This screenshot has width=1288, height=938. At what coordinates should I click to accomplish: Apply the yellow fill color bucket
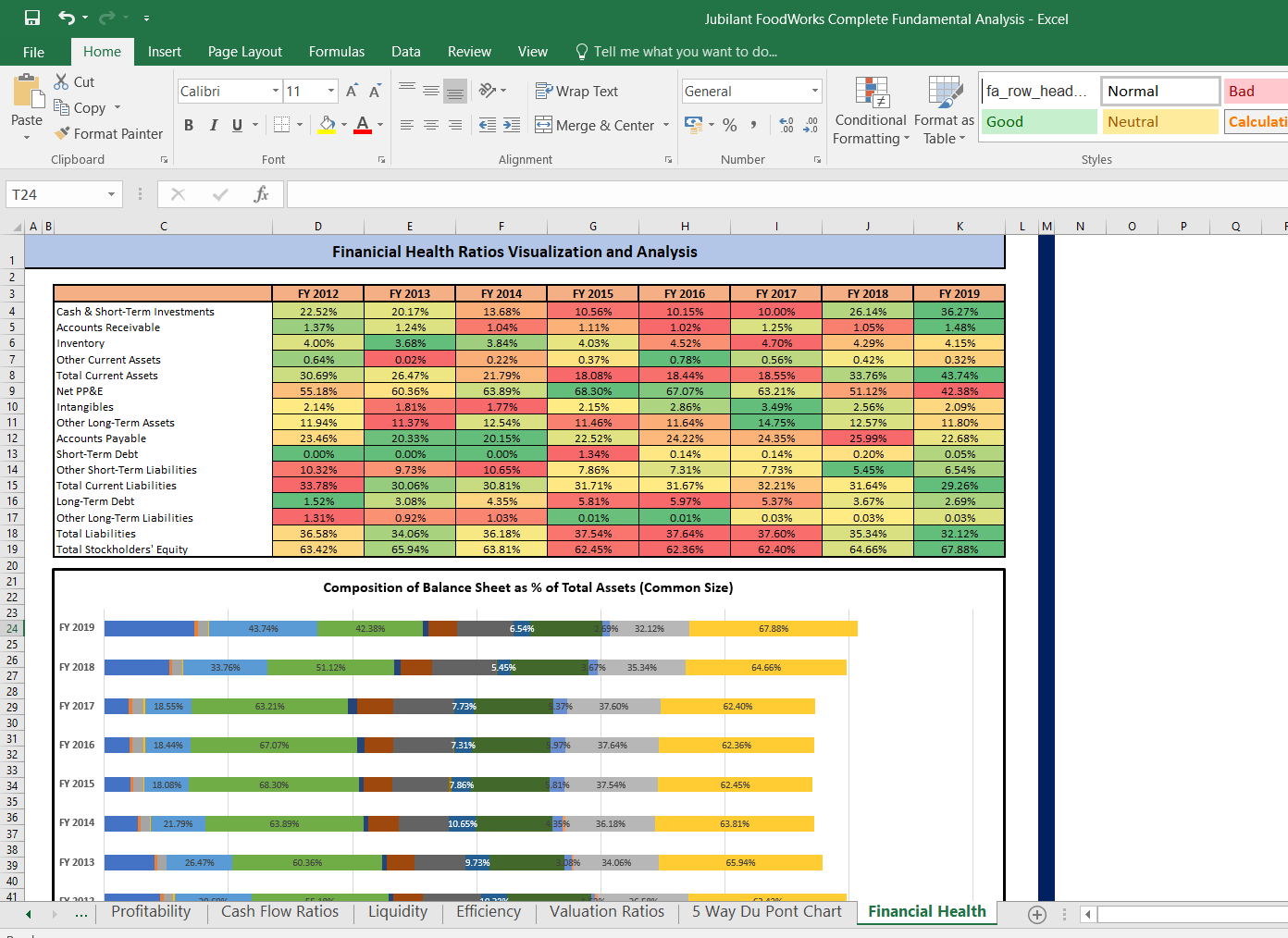click(328, 124)
